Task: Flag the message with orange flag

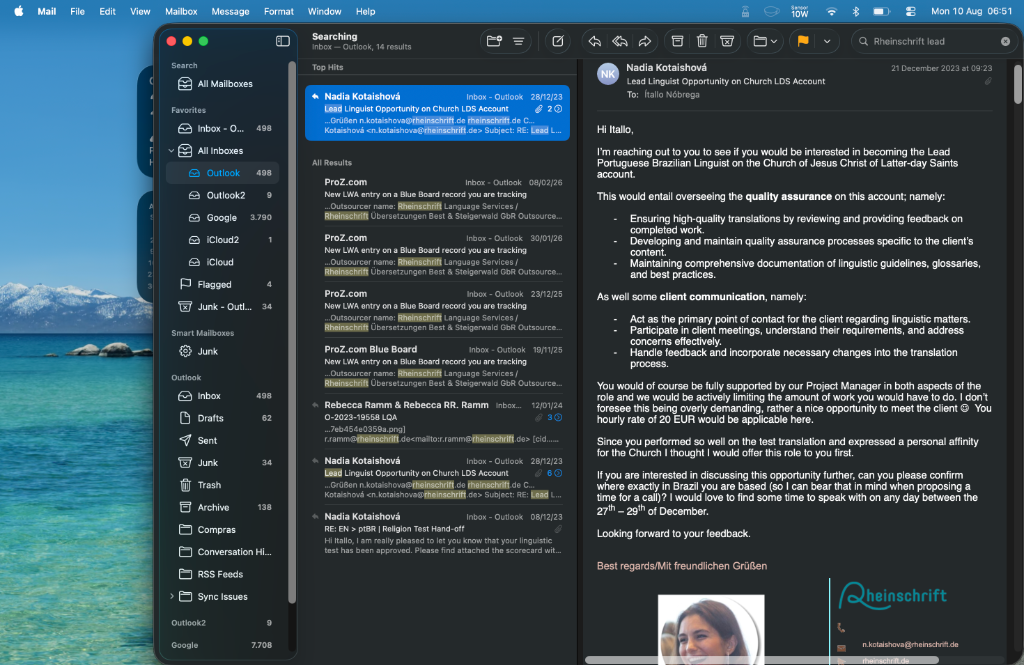Action: pos(803,41)
